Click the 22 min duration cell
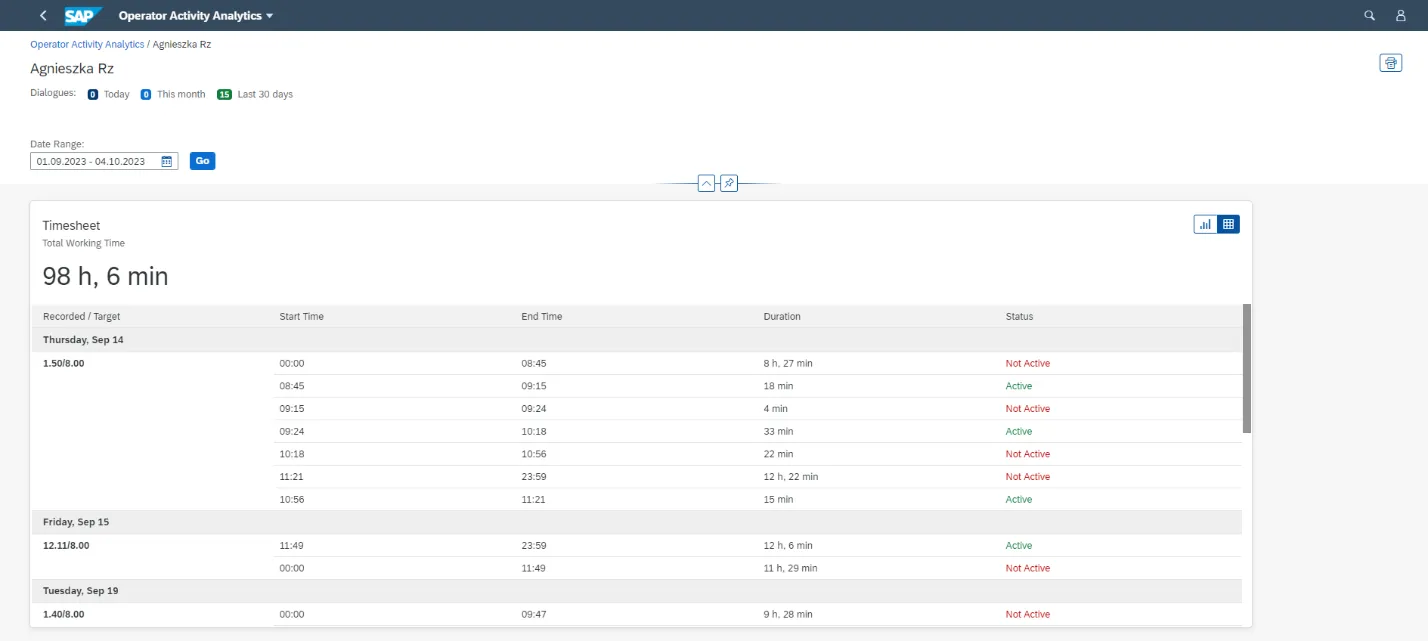The width and height of the screenshot is (1428, 641). [778, 454]
